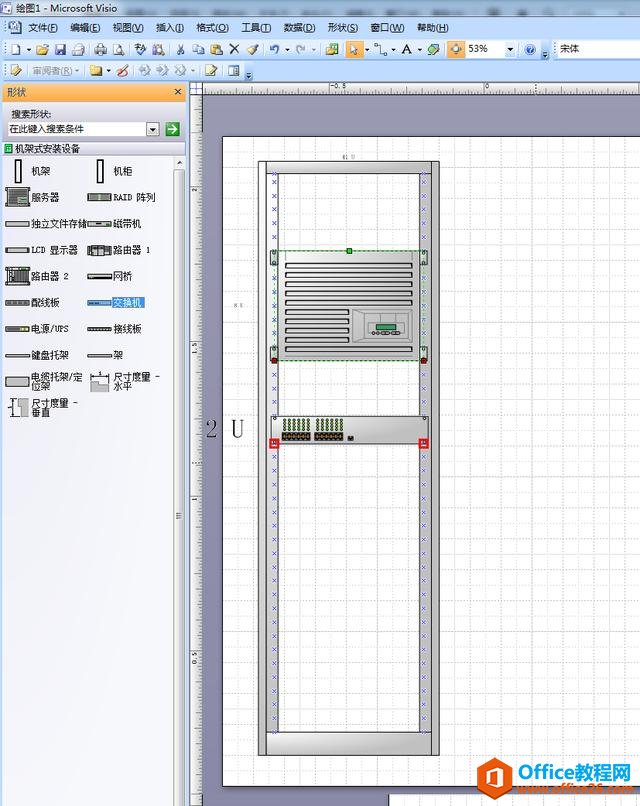Open the 文件(F) menu
This screenshot has width=640, height=806.
[42, 28]
